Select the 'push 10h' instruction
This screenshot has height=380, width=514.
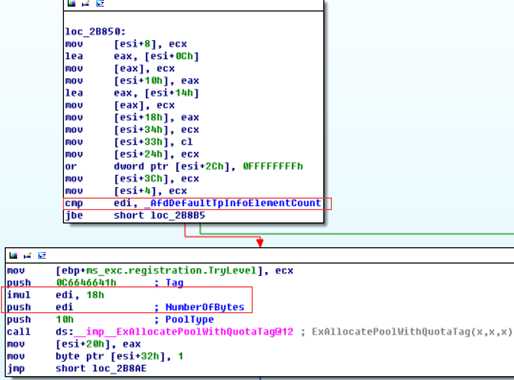point(40,319)
